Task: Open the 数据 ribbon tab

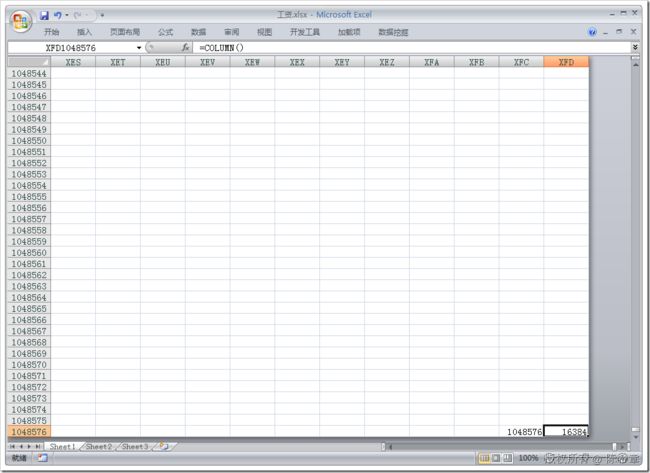Action: pos(199,32)
